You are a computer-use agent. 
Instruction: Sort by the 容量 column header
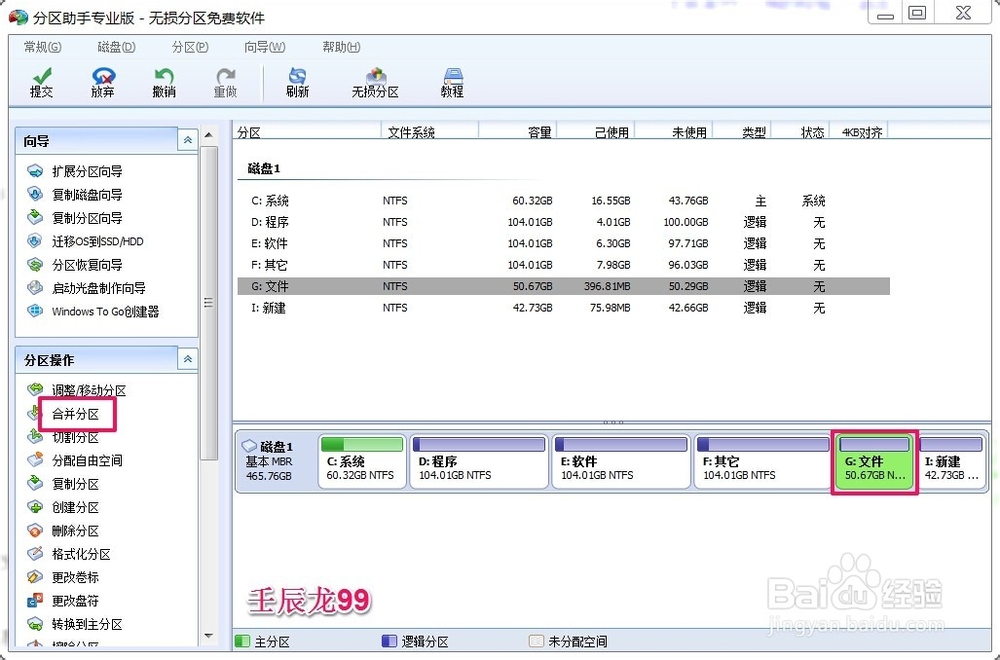(517, 131)
